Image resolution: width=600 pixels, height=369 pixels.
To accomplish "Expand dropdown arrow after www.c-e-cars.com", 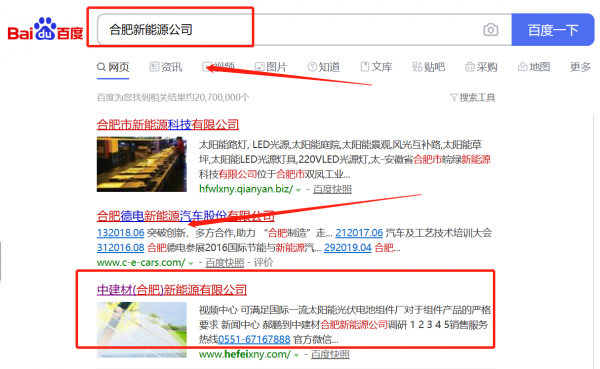I will tap(191, 263).
